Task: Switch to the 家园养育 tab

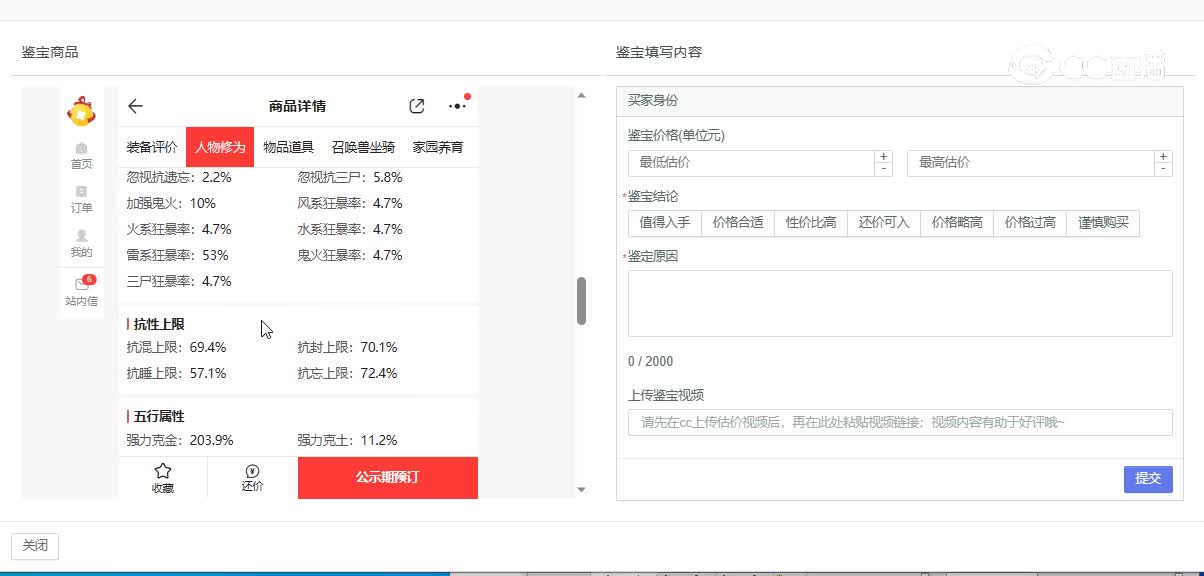Action: pos(439,145)
